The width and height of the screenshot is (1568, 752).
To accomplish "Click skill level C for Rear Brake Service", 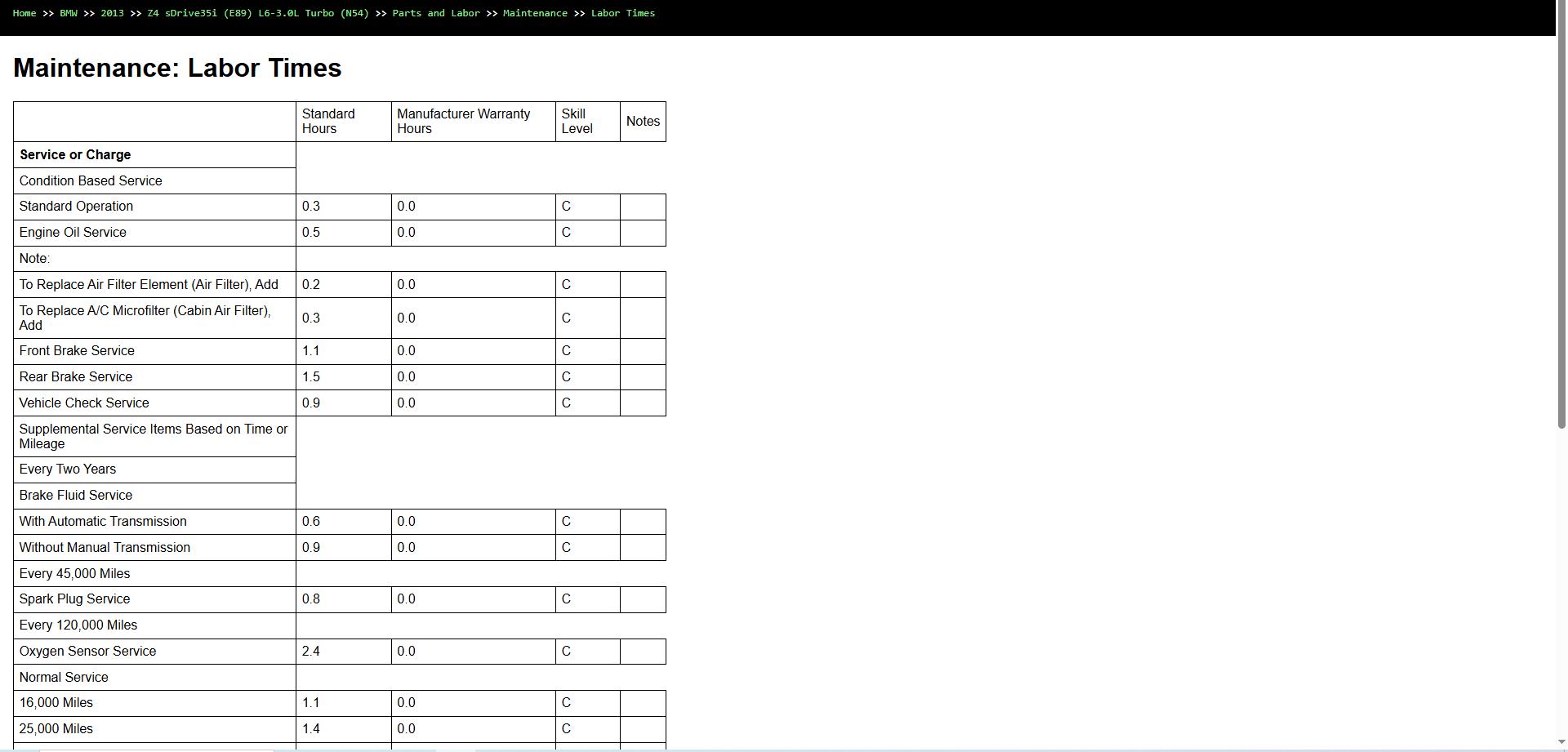I will [x=588, y=377].
